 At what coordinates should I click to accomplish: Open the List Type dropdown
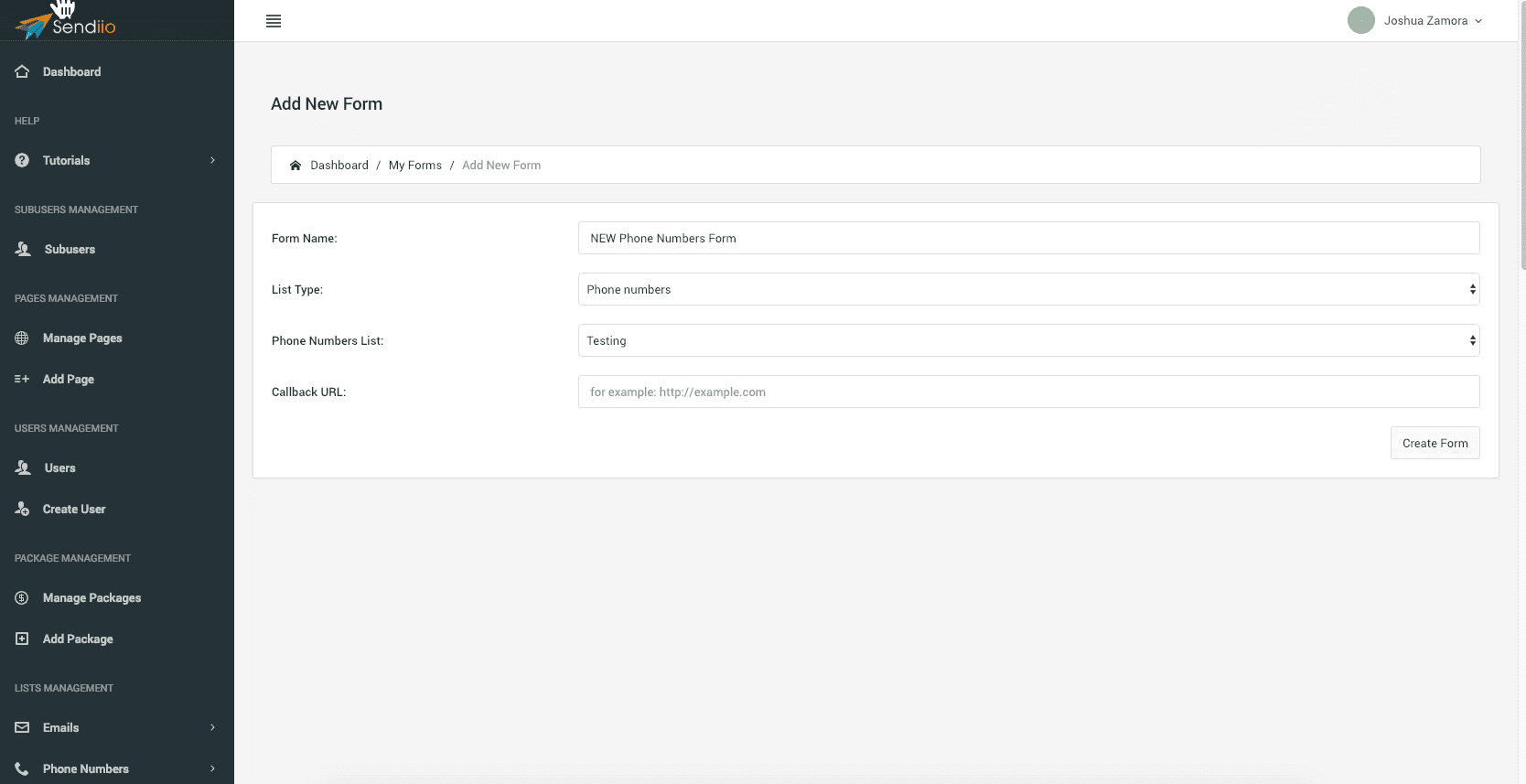(1028, 289)
